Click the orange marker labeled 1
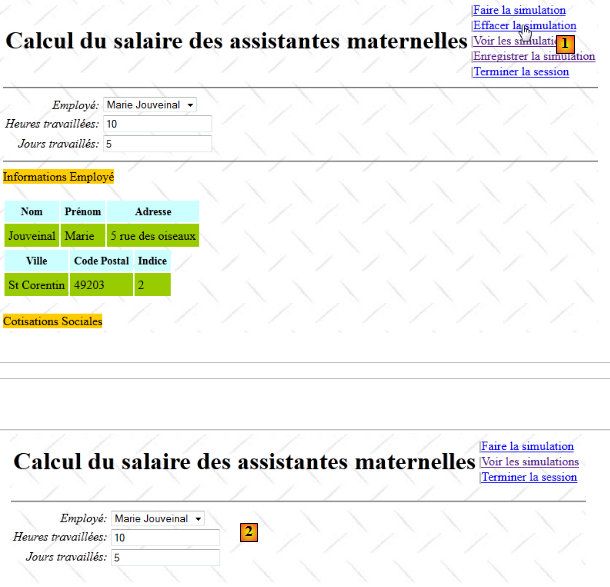The image size is (610, 587). click(565, 44)
